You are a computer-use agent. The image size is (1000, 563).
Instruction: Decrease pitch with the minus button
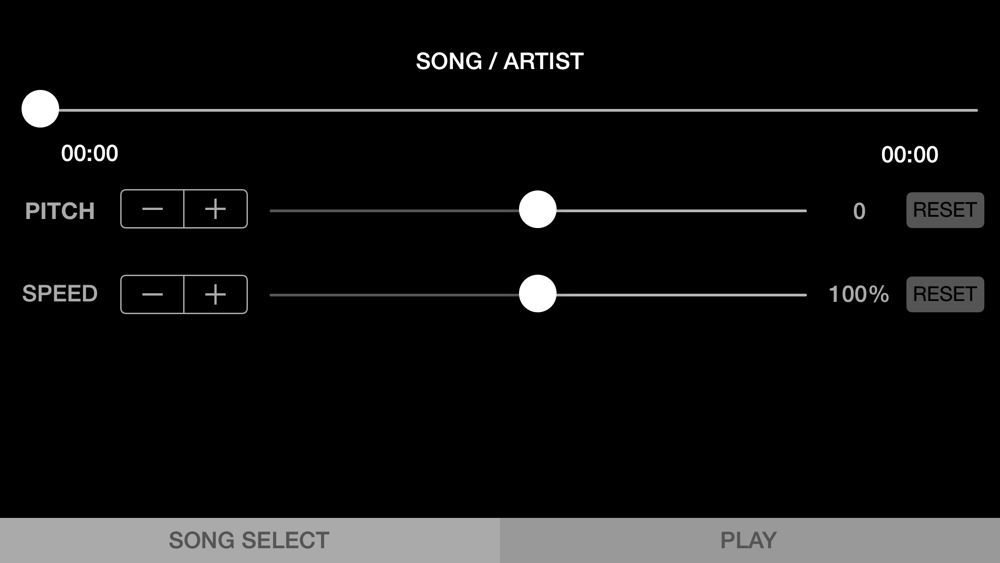(152, 210)
